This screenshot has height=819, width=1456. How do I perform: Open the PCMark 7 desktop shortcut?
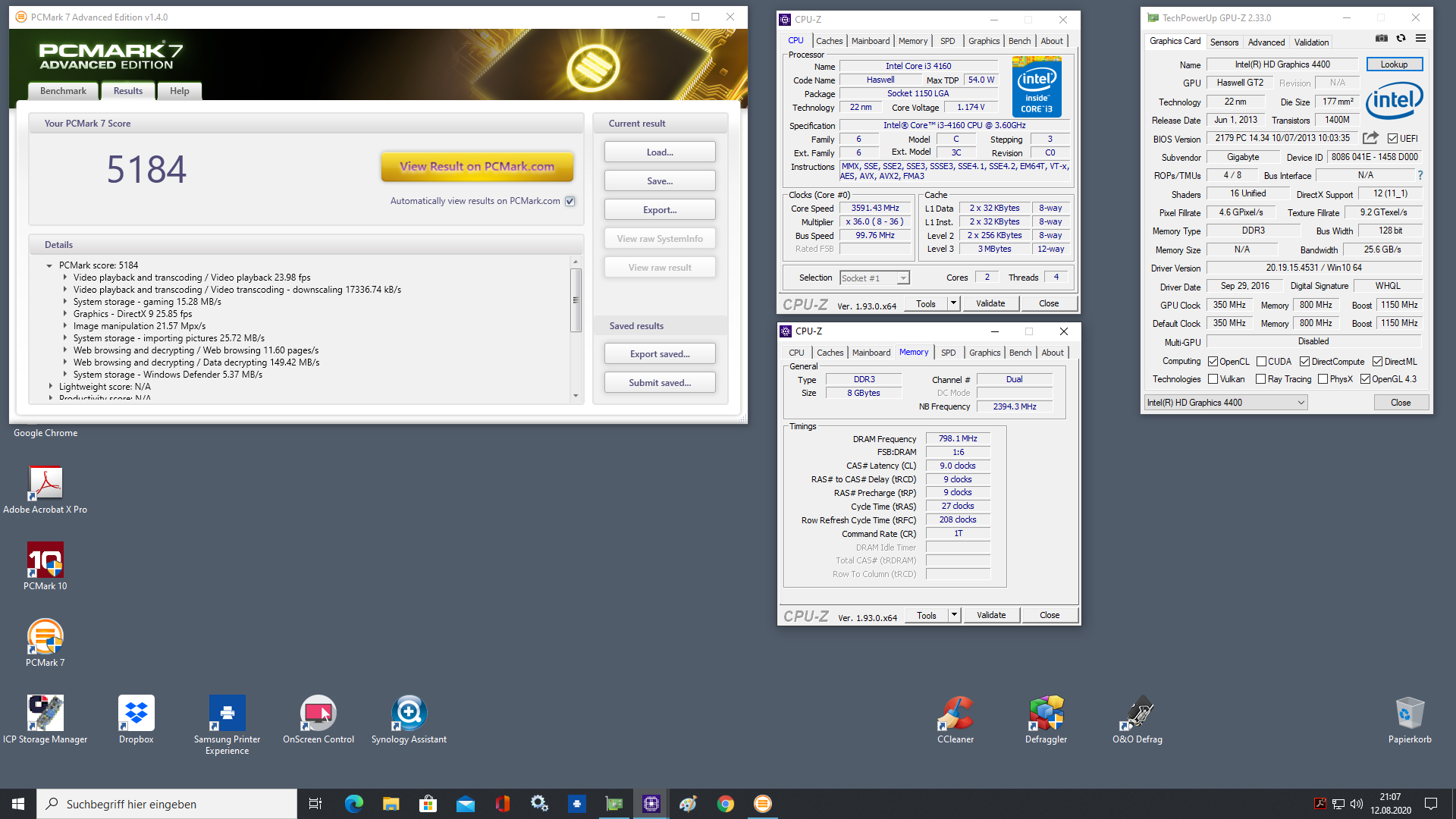tap(45, 643)
